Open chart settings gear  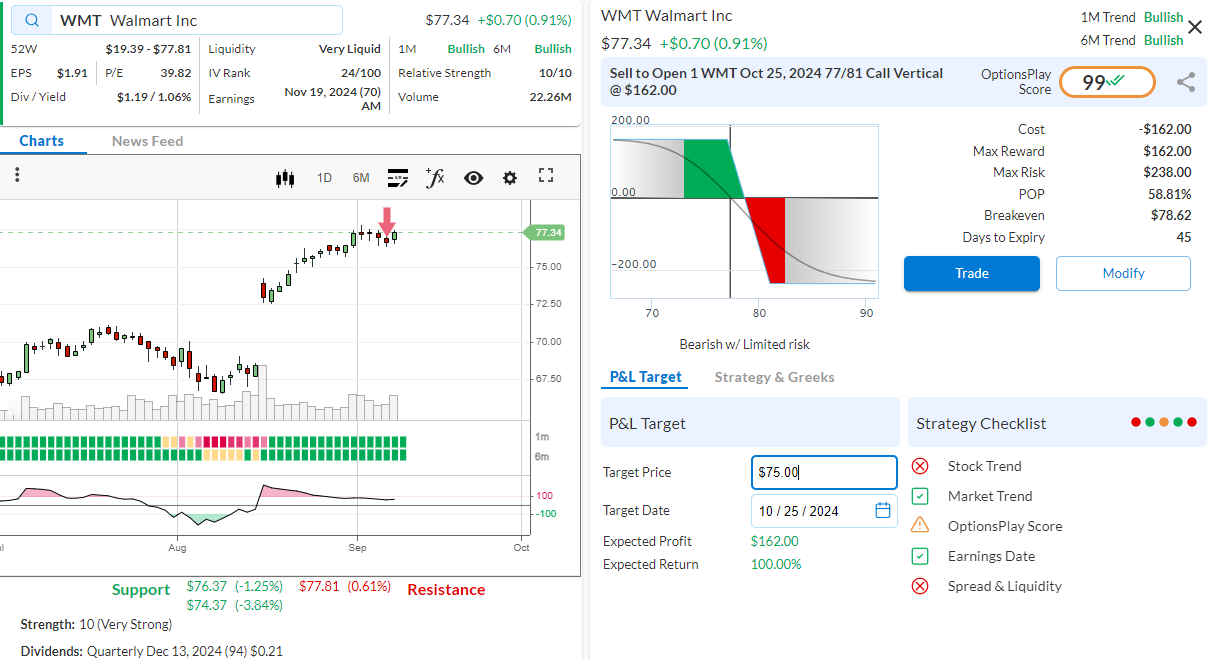point(510,178)
